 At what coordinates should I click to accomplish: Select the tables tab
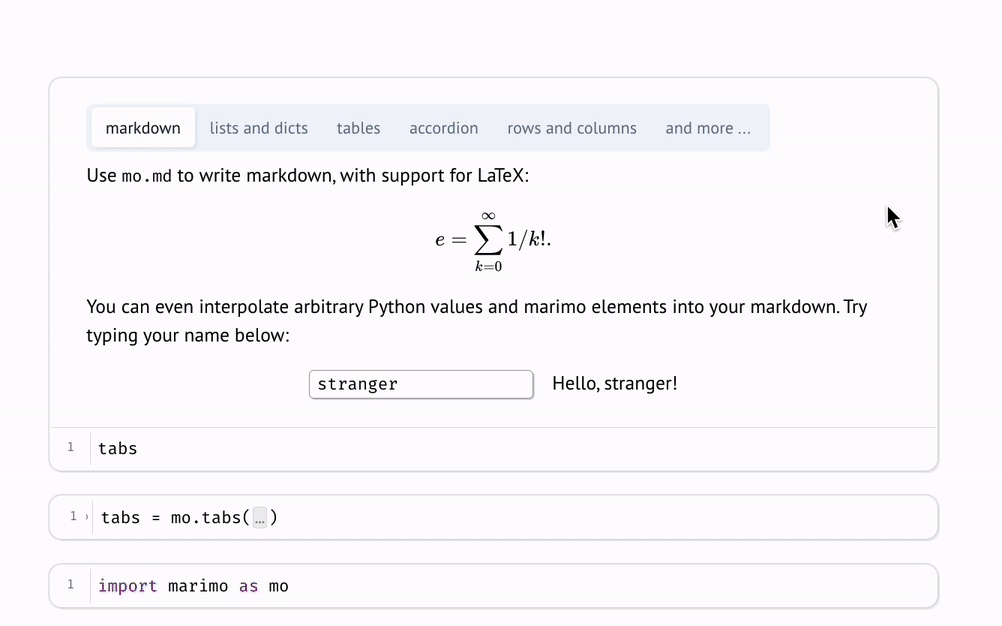click(358, 128)
